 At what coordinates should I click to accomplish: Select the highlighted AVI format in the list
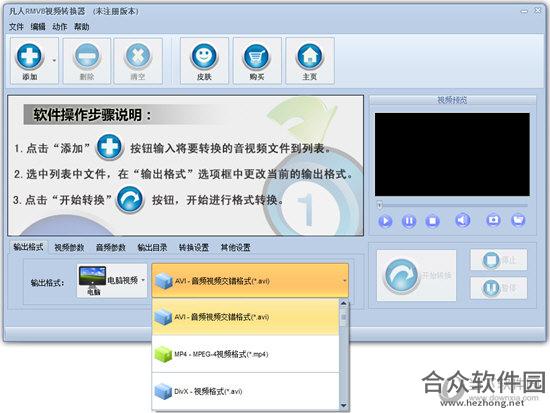[x=246, y=317]
